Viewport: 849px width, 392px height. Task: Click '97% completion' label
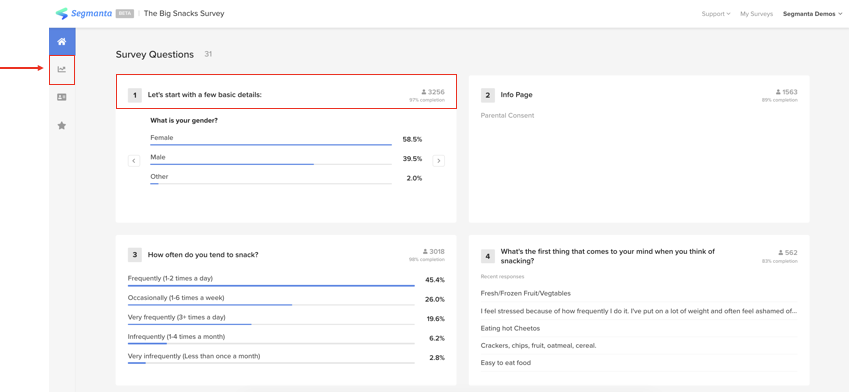427,100
